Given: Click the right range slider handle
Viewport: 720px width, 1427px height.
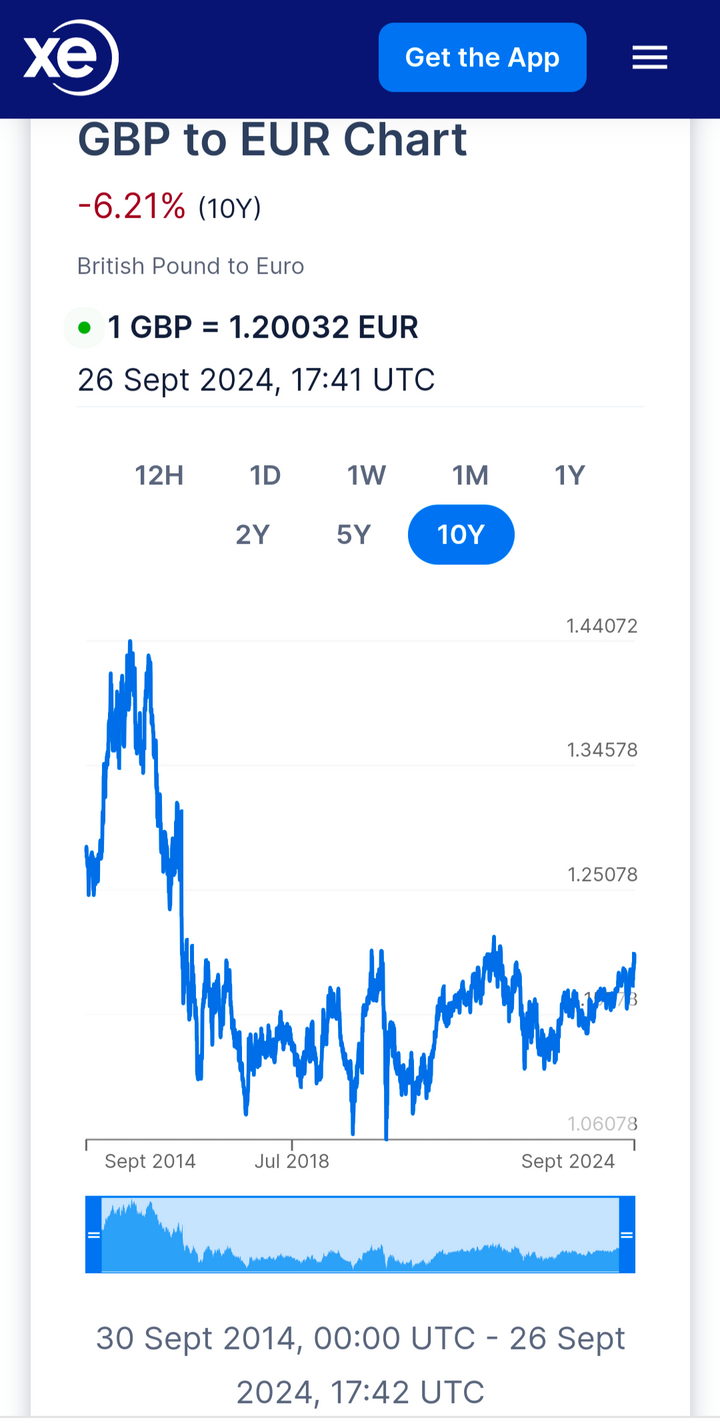Looking at the screenshot, I should [x=627, y=1235].
